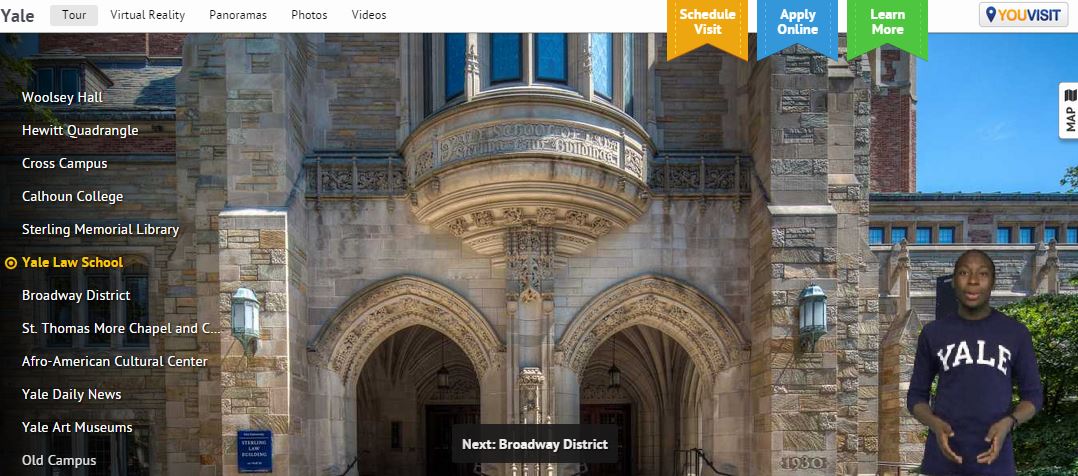Open Hewitt Quadrangle tour stop
Screen dimensions: 1078x476
80,131
